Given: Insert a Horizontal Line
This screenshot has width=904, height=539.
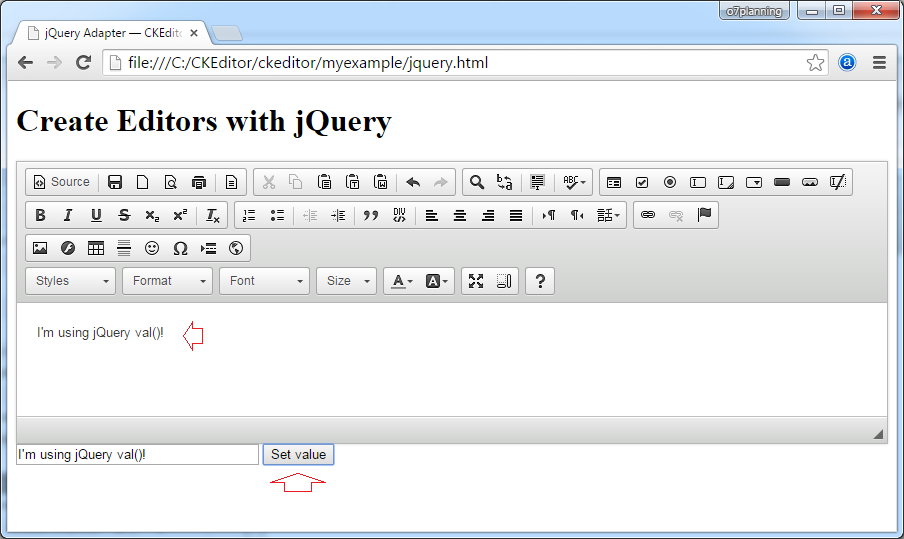Looking at the screenshot, I should coord(124,248).
